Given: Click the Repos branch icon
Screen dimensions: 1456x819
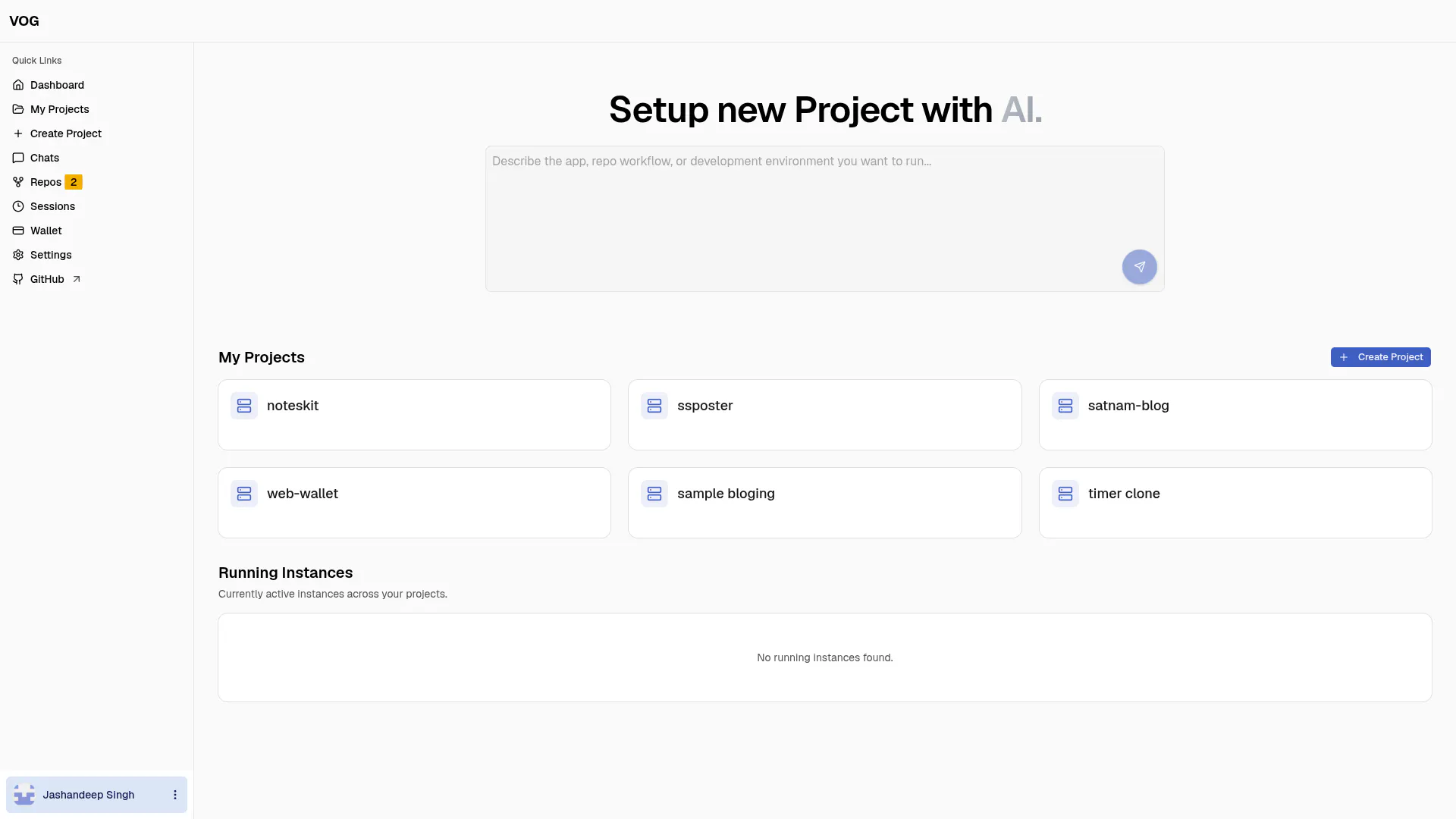Looking at the screenshot, I should 18,182.
